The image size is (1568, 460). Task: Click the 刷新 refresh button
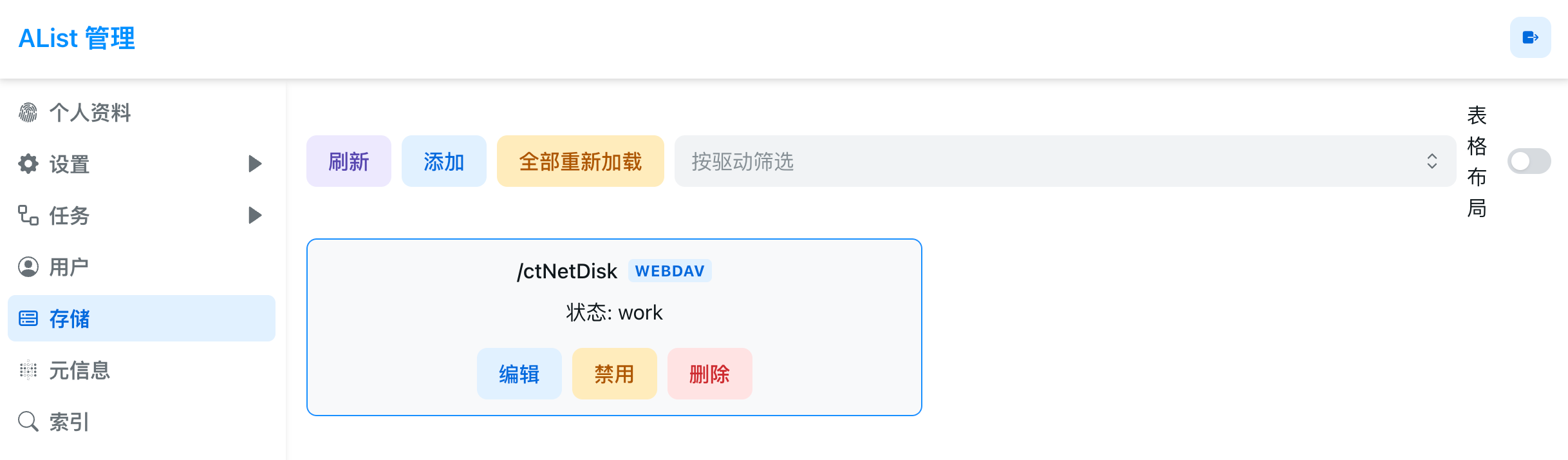pyautogui.click(x=349, y=161)
